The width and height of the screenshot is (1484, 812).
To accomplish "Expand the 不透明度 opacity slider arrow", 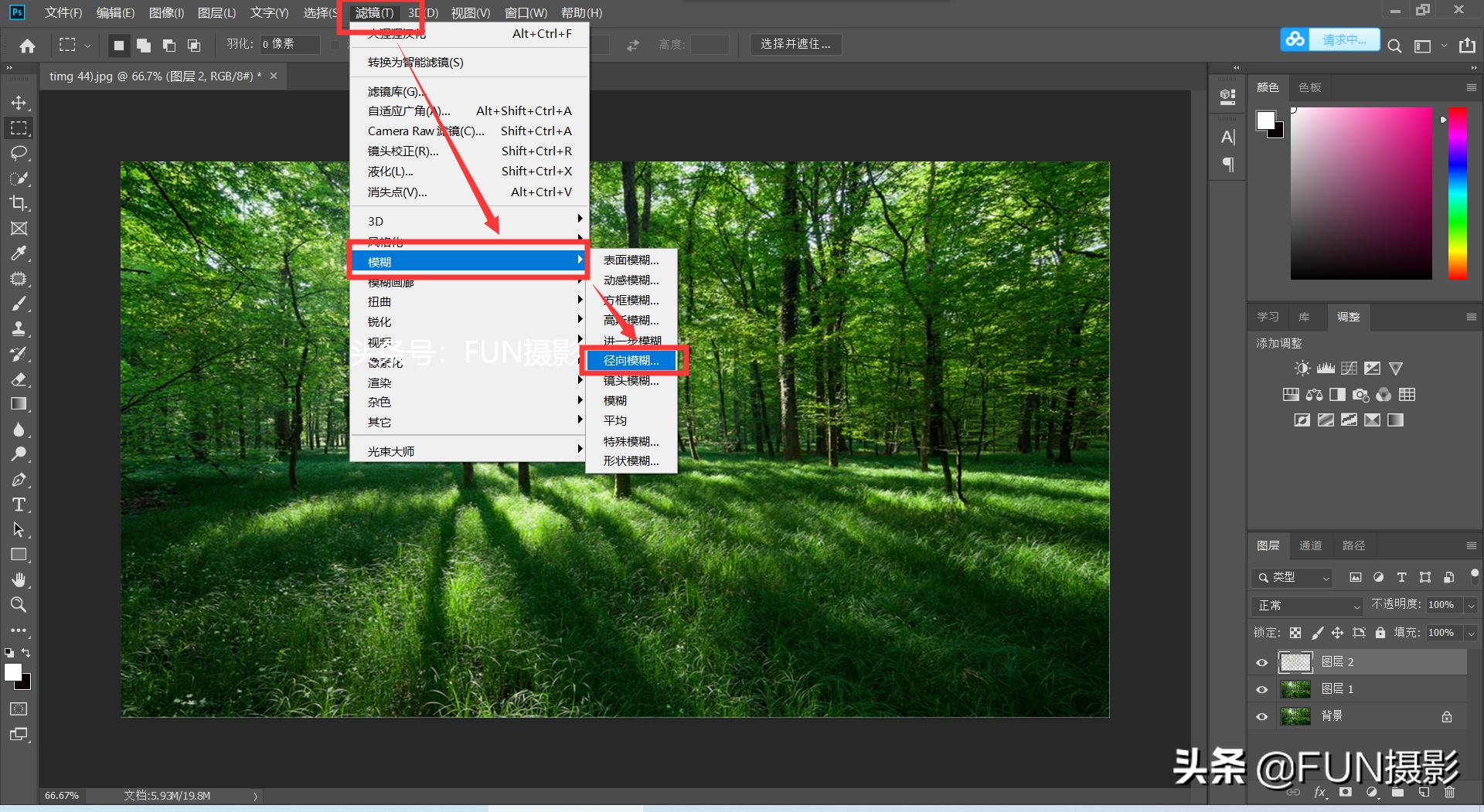I will tap(1471, 605).
